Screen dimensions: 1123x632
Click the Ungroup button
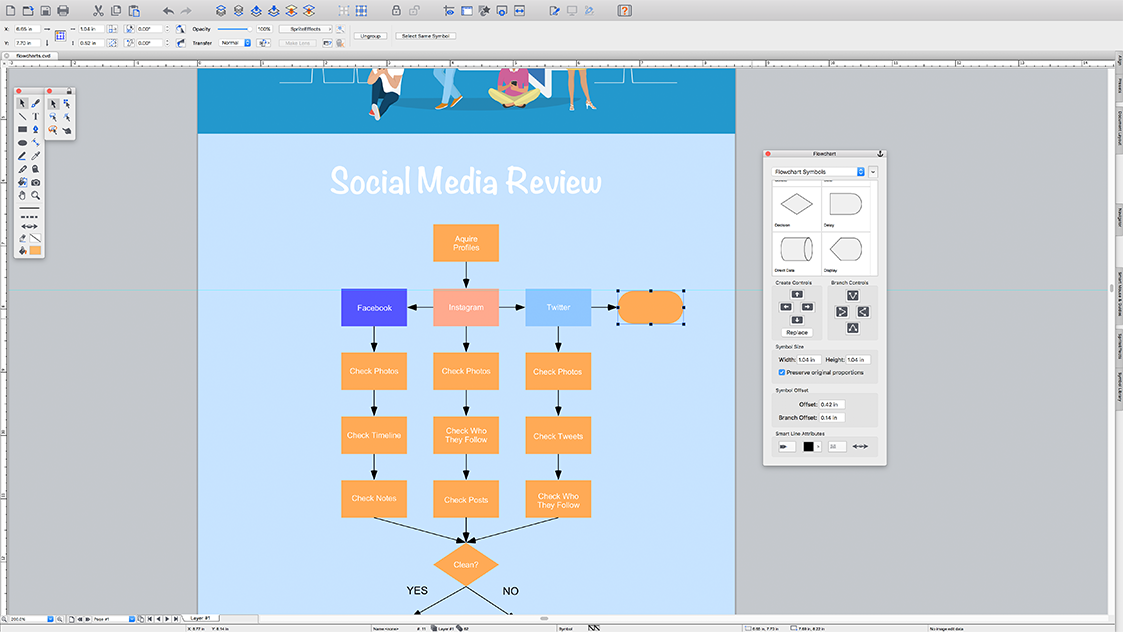(370, 36)
